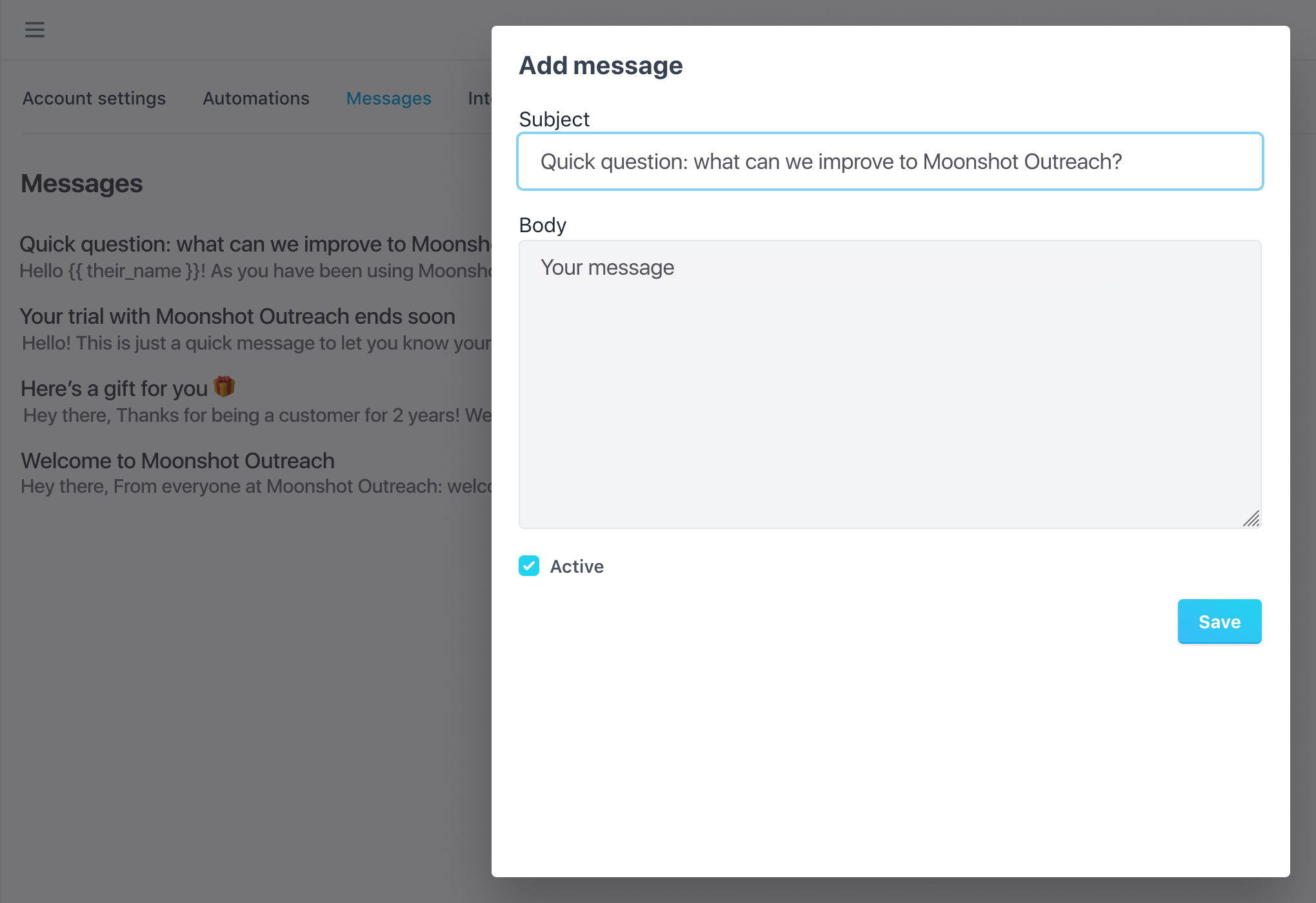The image size is (1316, 903).
Task: Open the Quick question message entry
Action: (x=255, y=244)
